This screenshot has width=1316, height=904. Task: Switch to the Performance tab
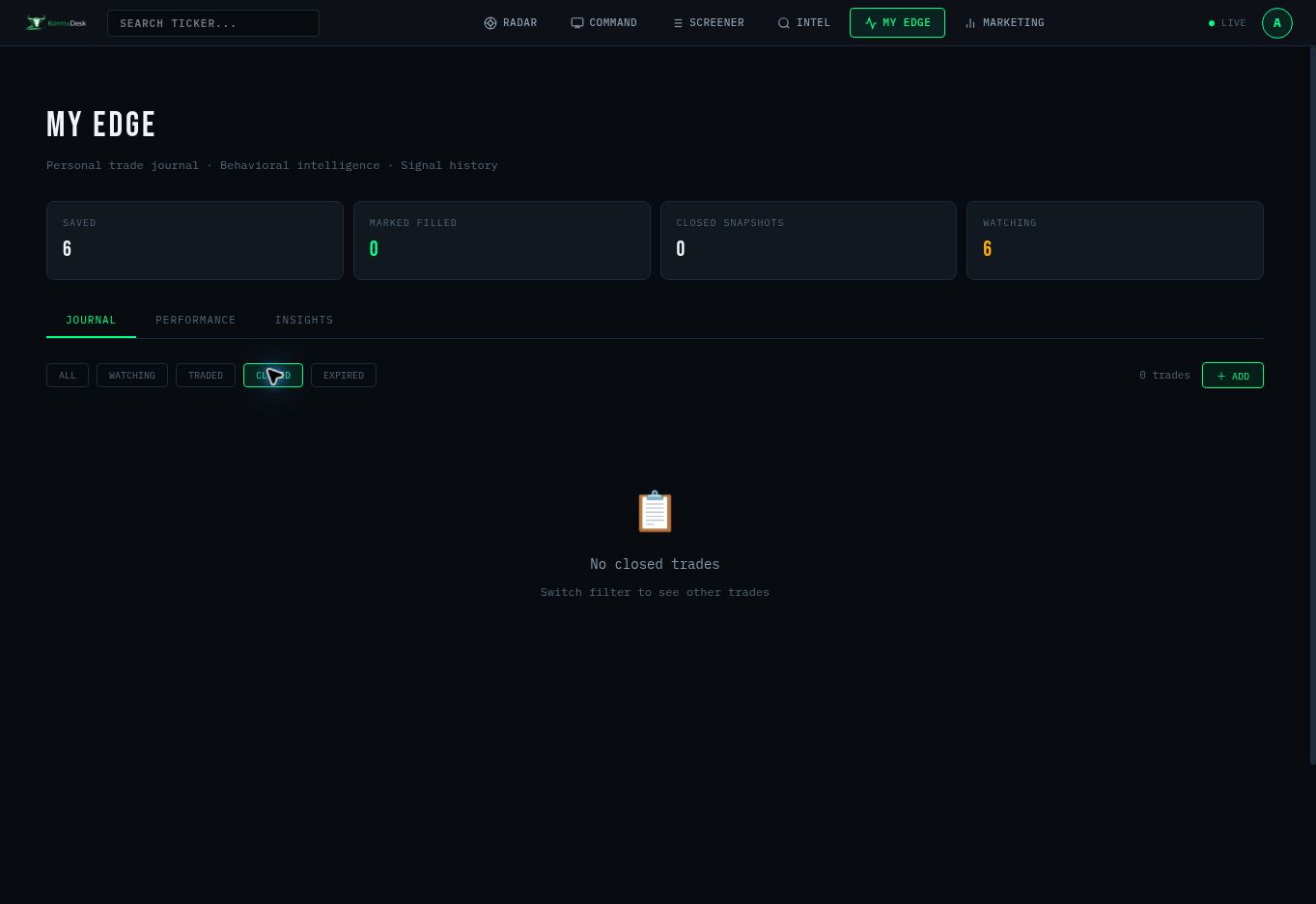click(196, 320)
